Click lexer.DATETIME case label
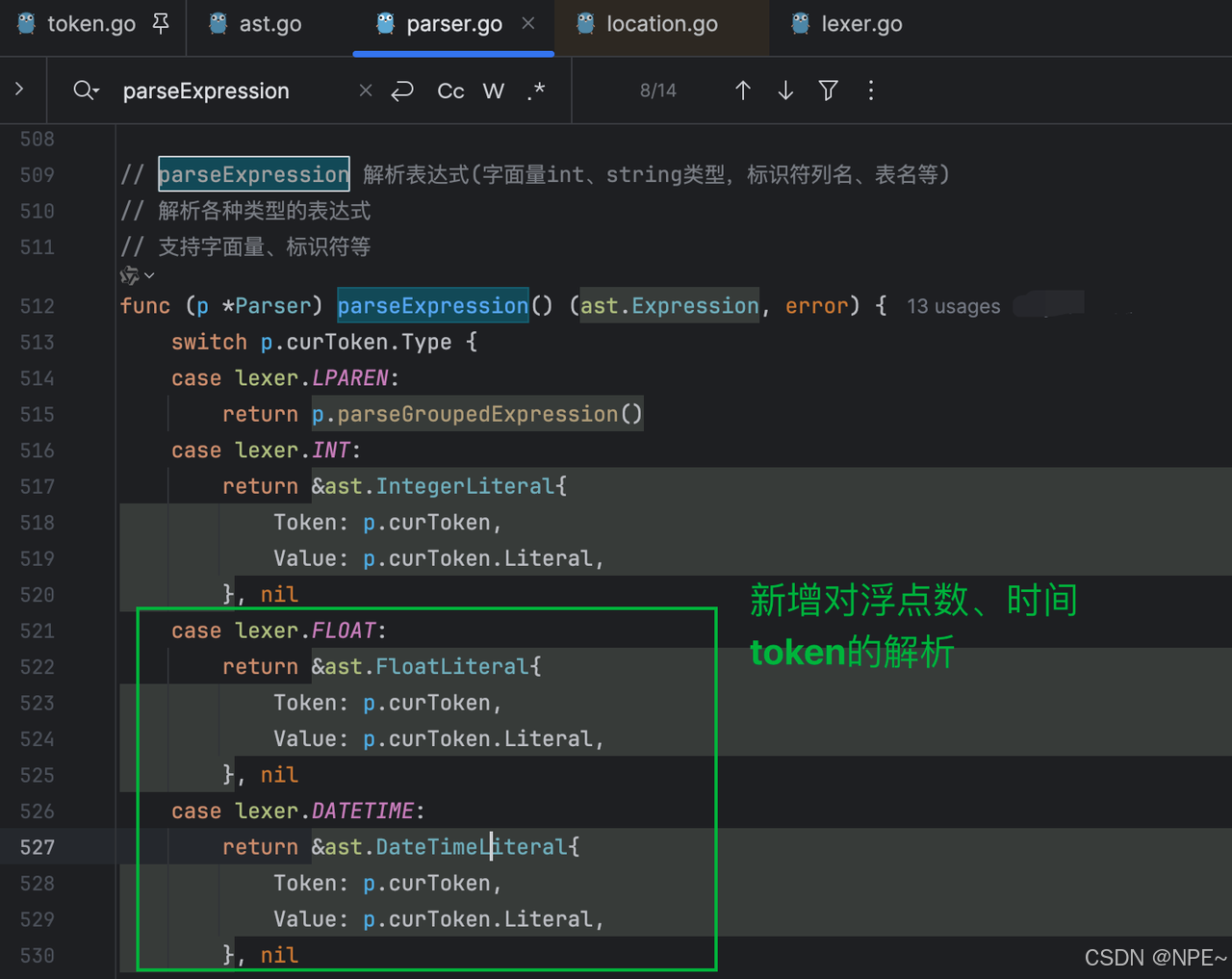The height and width of the screenshot is (979, 1232). tap(324, 811)
